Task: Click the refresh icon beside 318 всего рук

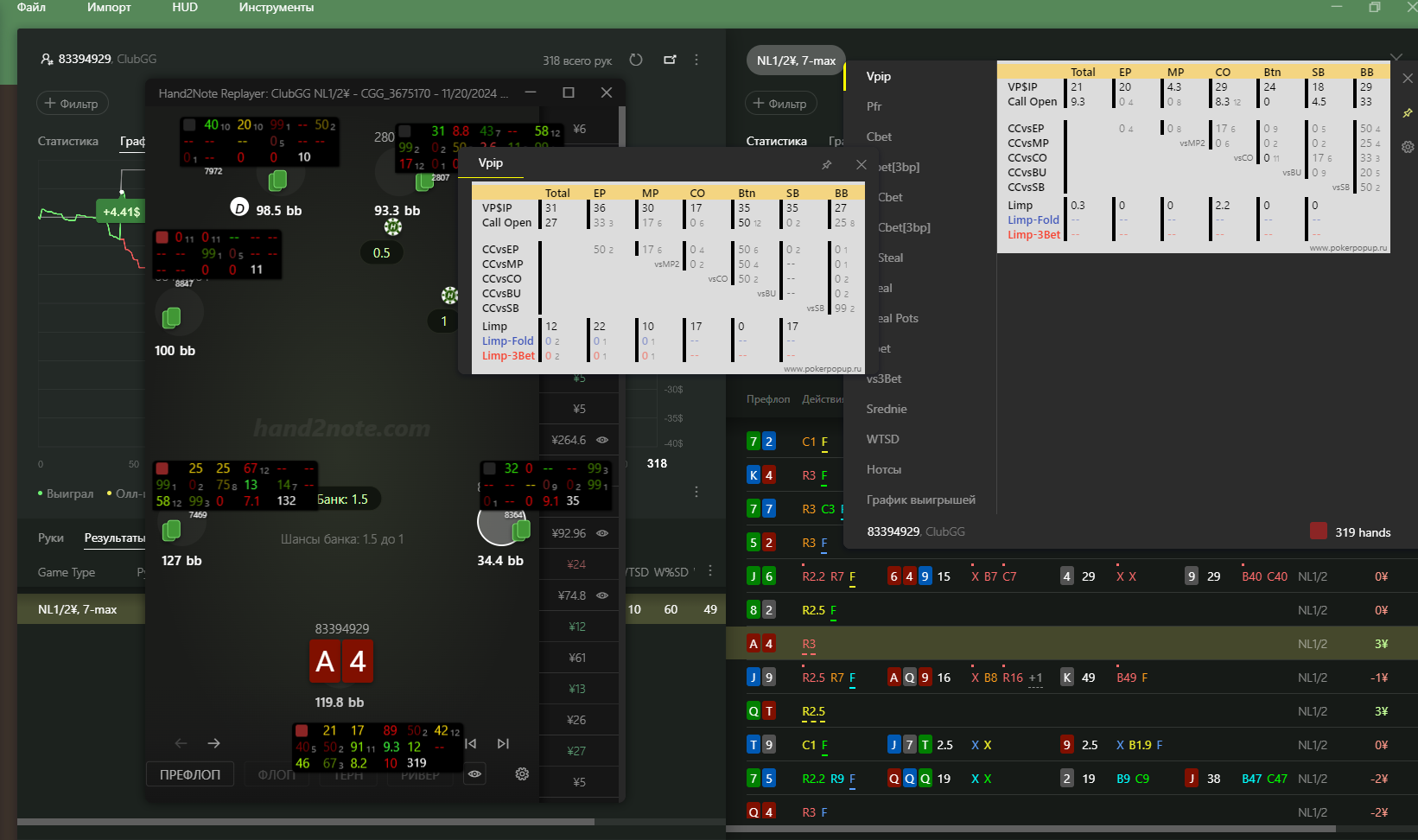Action: [636, 60]
